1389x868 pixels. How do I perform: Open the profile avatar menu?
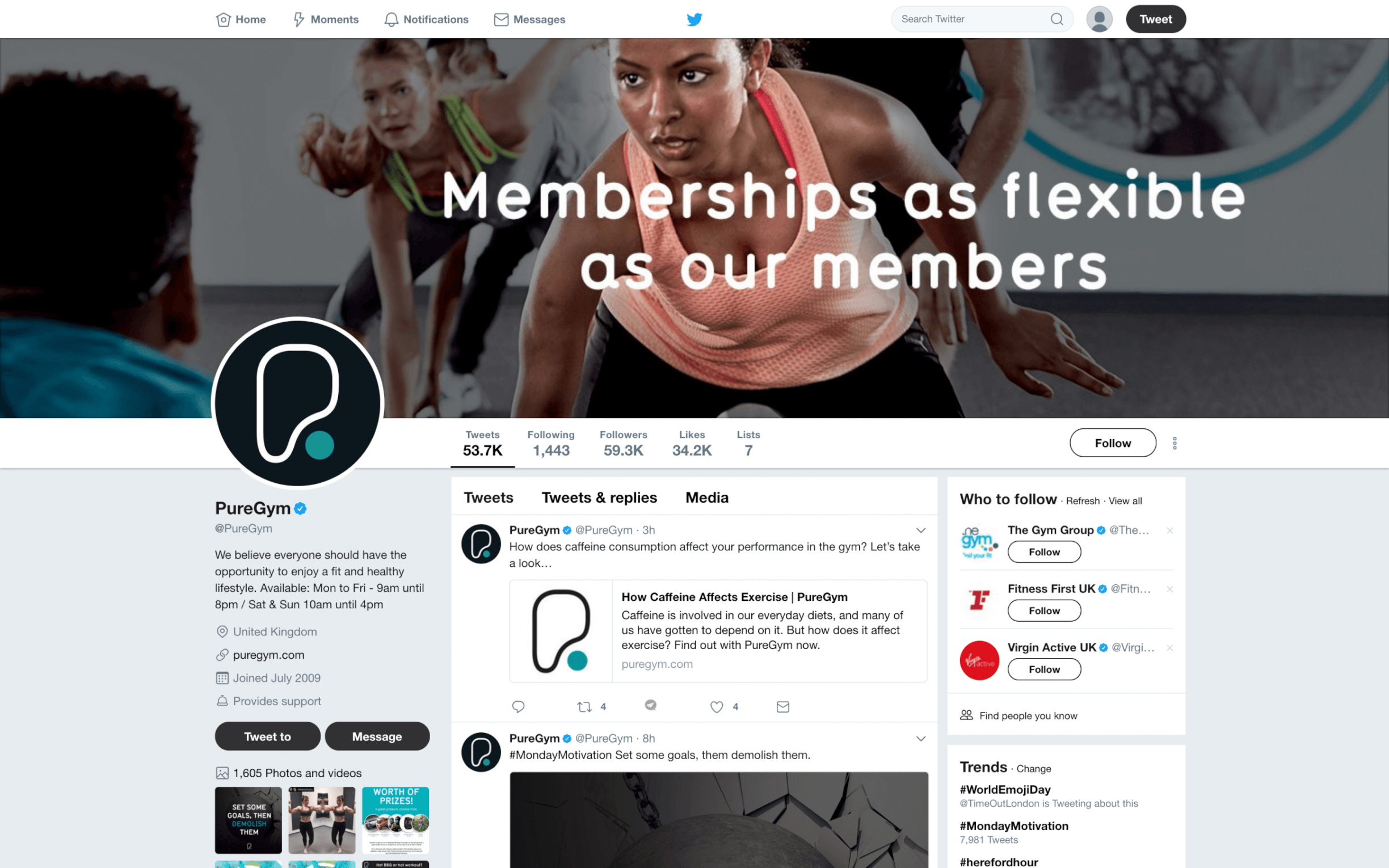(x=1099, y=19)
